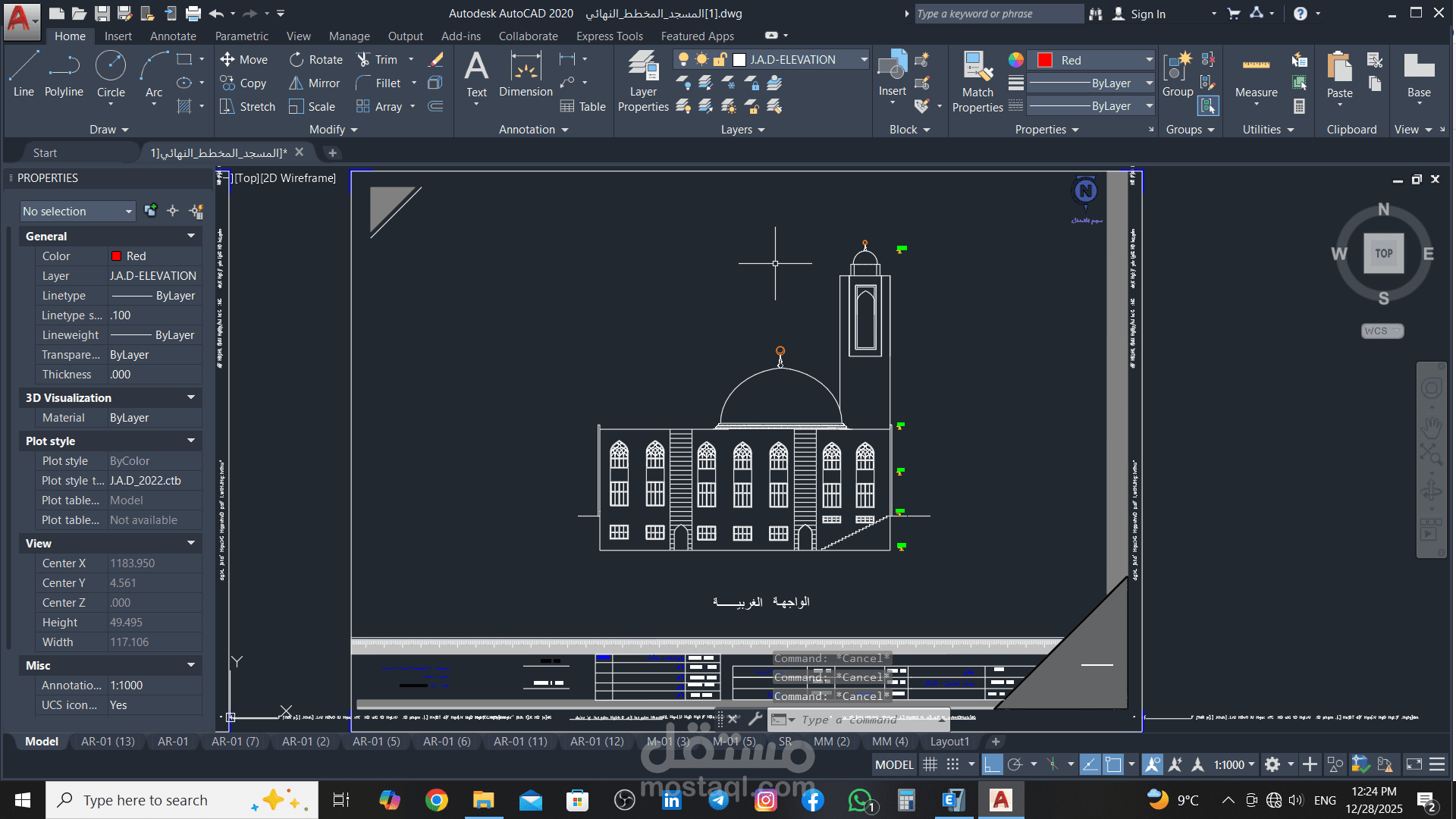Pick the Arc tool
The width and height of the screenshot is (1456, 819).
[x=154, y=74]
